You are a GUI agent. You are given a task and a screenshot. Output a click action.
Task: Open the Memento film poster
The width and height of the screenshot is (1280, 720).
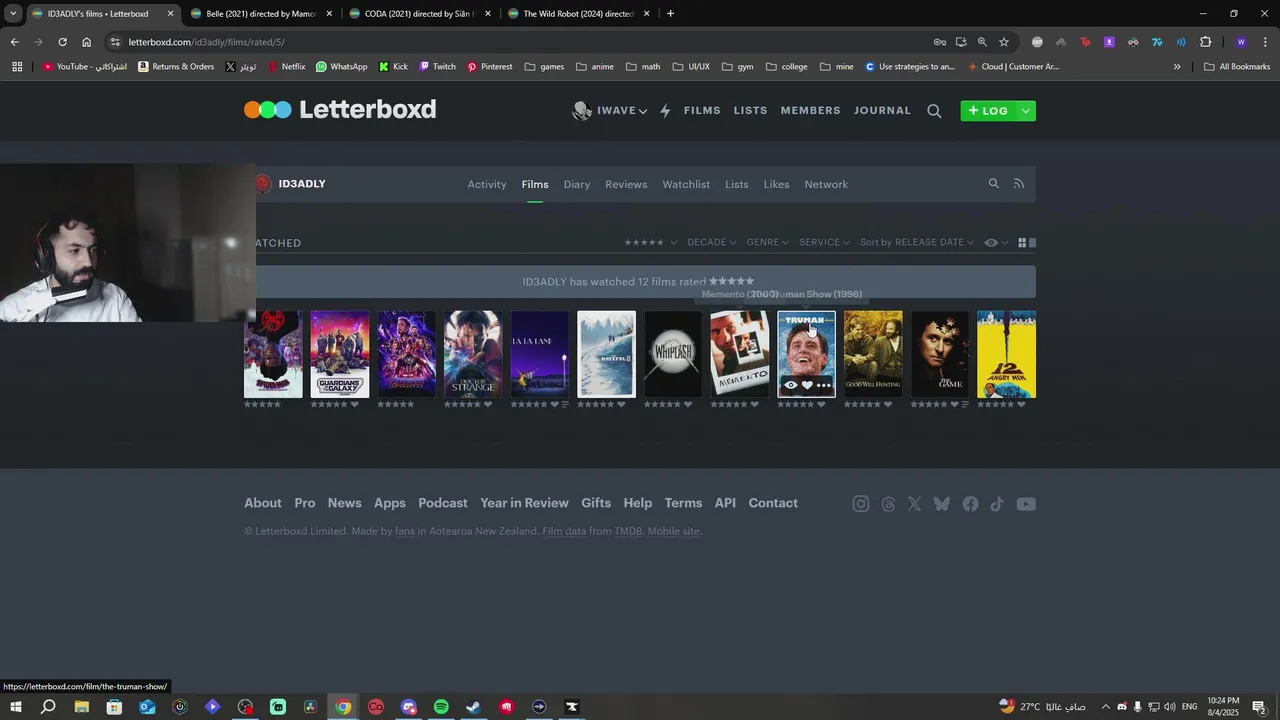point(739,354)
